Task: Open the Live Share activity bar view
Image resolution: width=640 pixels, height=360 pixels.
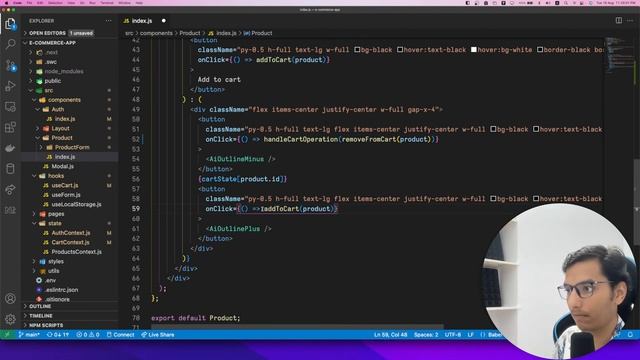Action: point(10,189)
